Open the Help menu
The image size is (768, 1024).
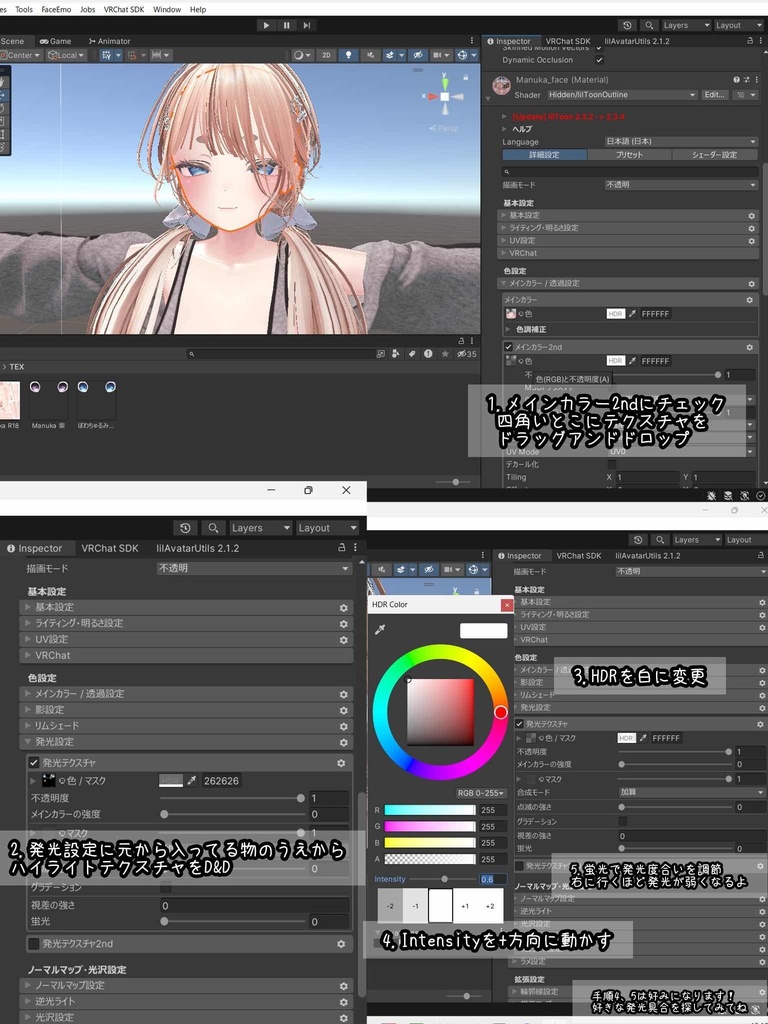tap(198, 10)
